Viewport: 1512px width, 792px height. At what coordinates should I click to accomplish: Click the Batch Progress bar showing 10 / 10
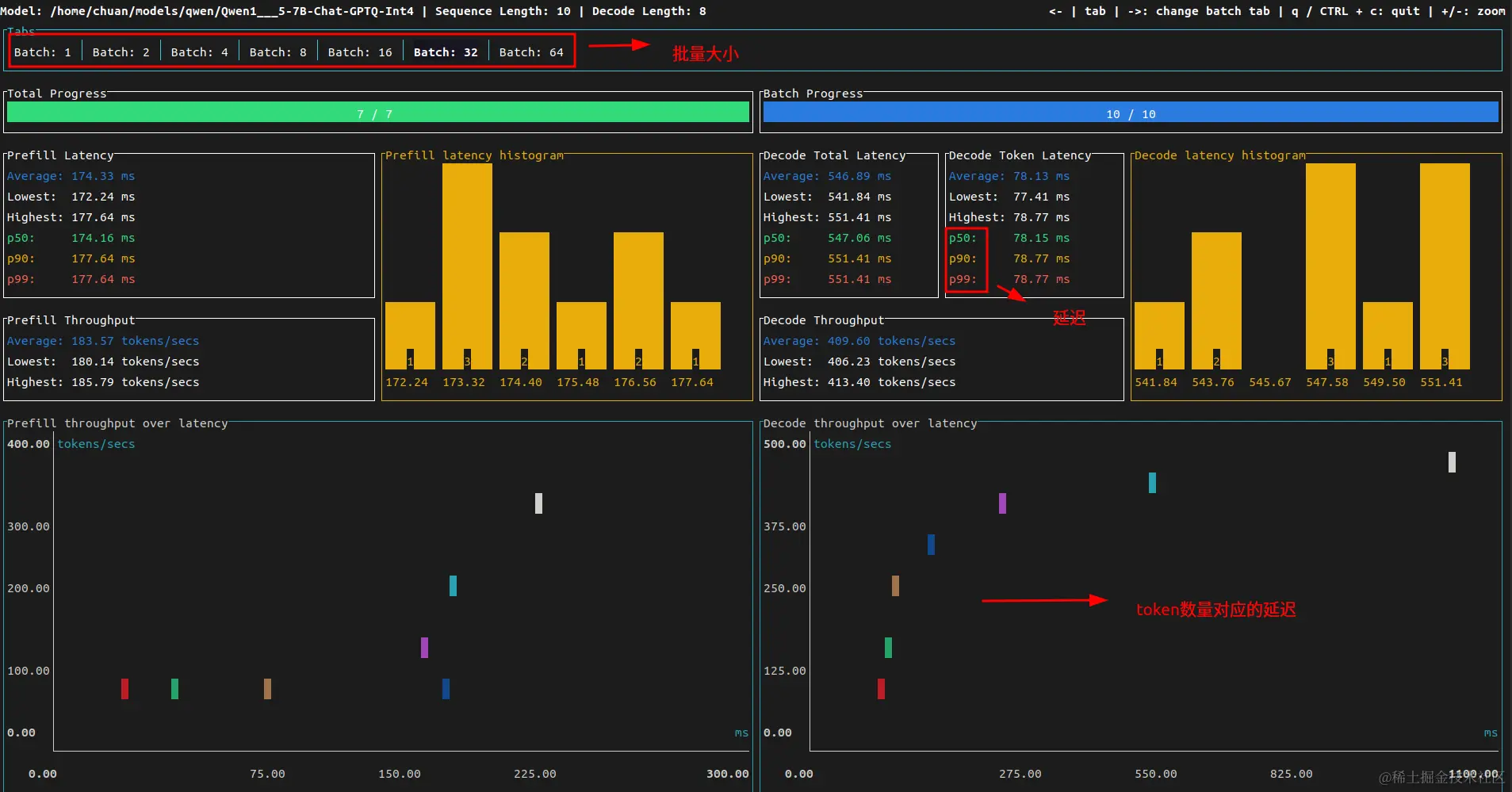(x=1131, y=112)
